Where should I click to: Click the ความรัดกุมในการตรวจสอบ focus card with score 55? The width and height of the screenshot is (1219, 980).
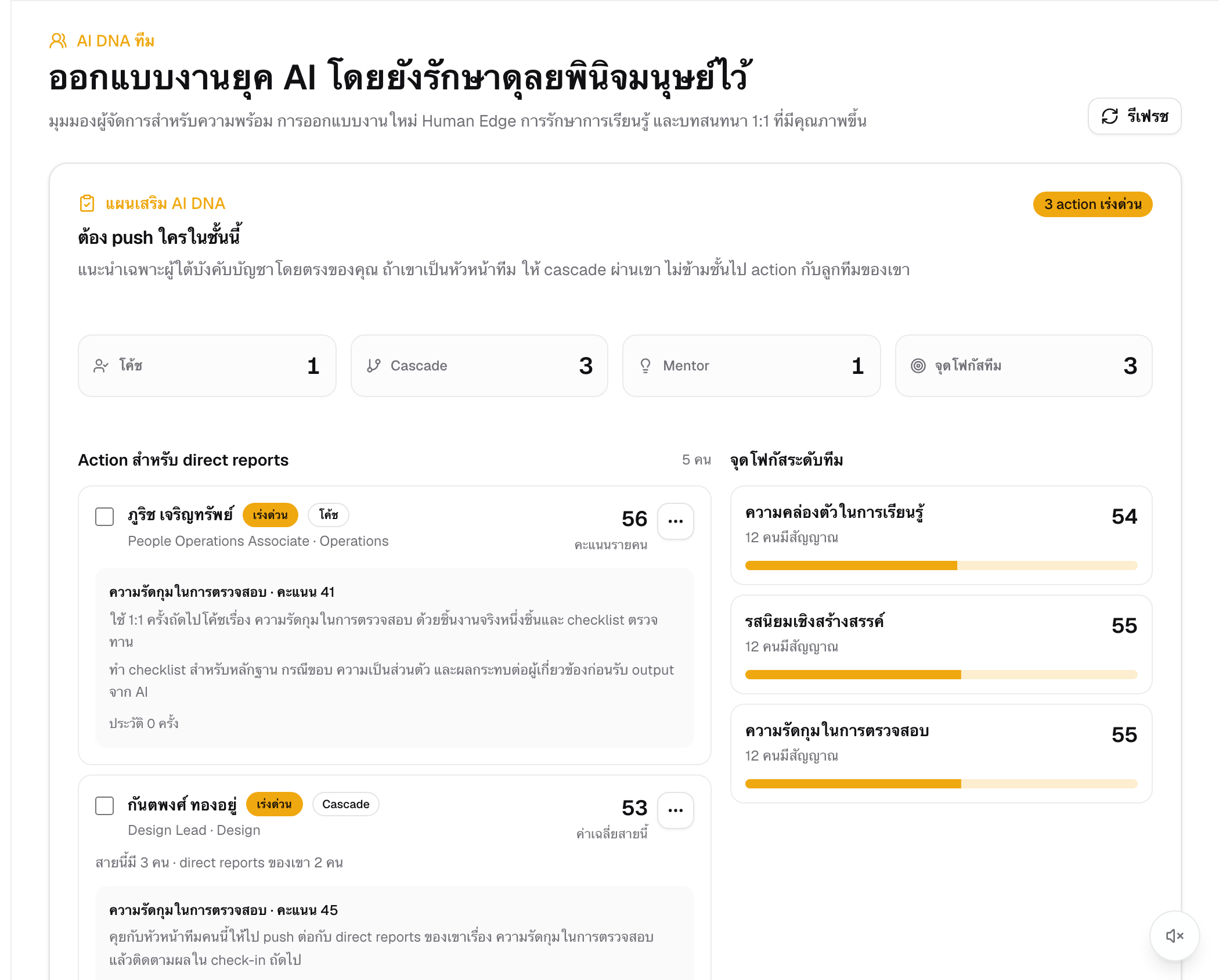pos(941,754)
